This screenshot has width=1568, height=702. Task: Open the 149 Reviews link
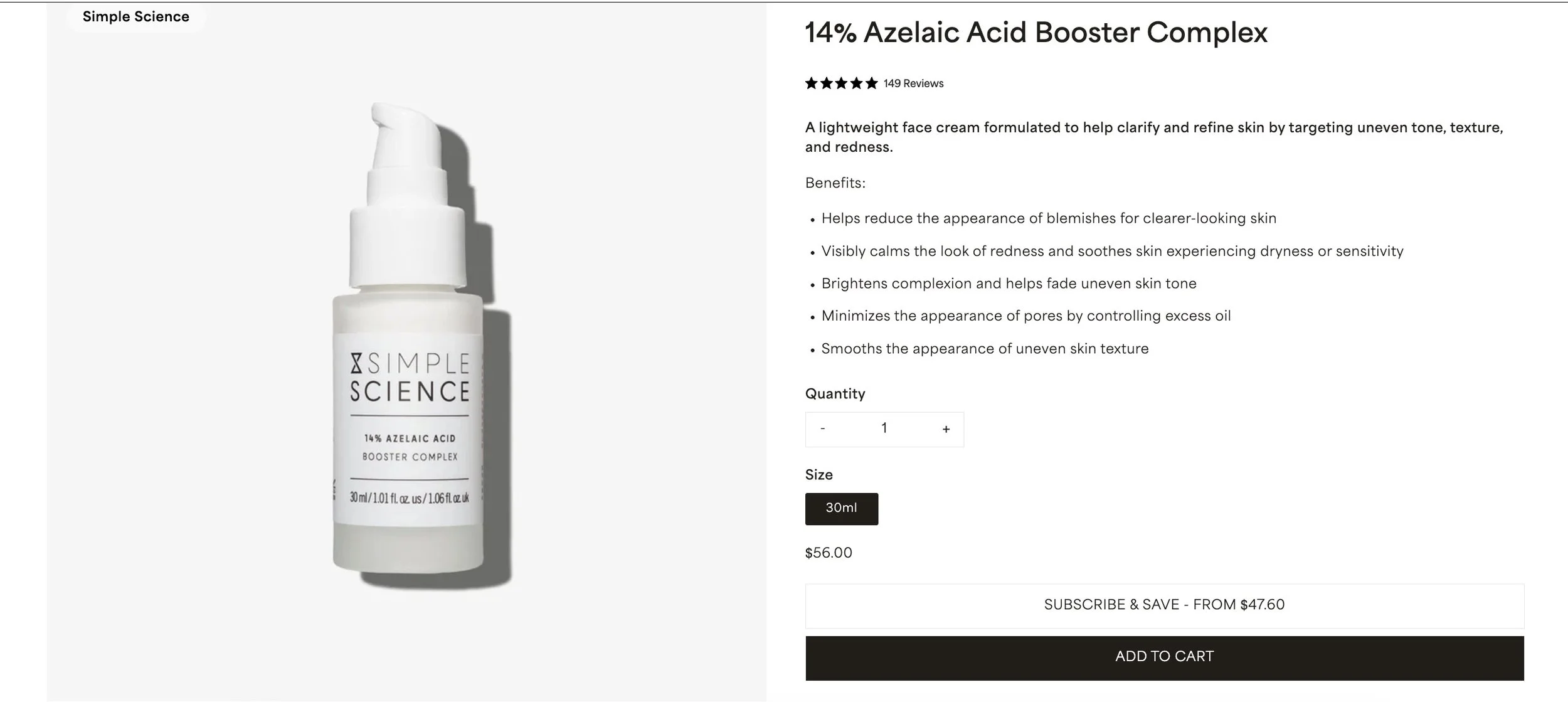click(913, 83)
